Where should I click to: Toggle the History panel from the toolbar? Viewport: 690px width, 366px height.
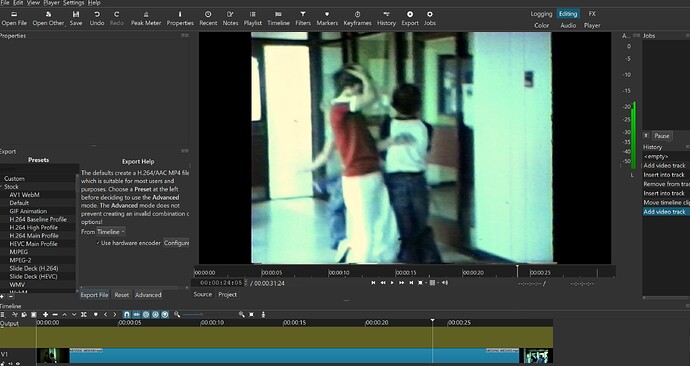tap(386, 18)
